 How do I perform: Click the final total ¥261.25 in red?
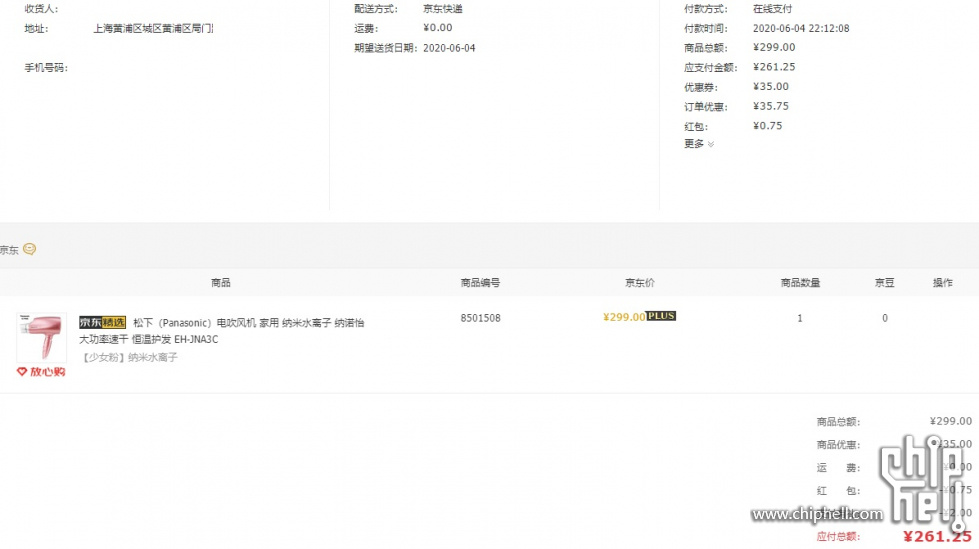coord(937,536)
